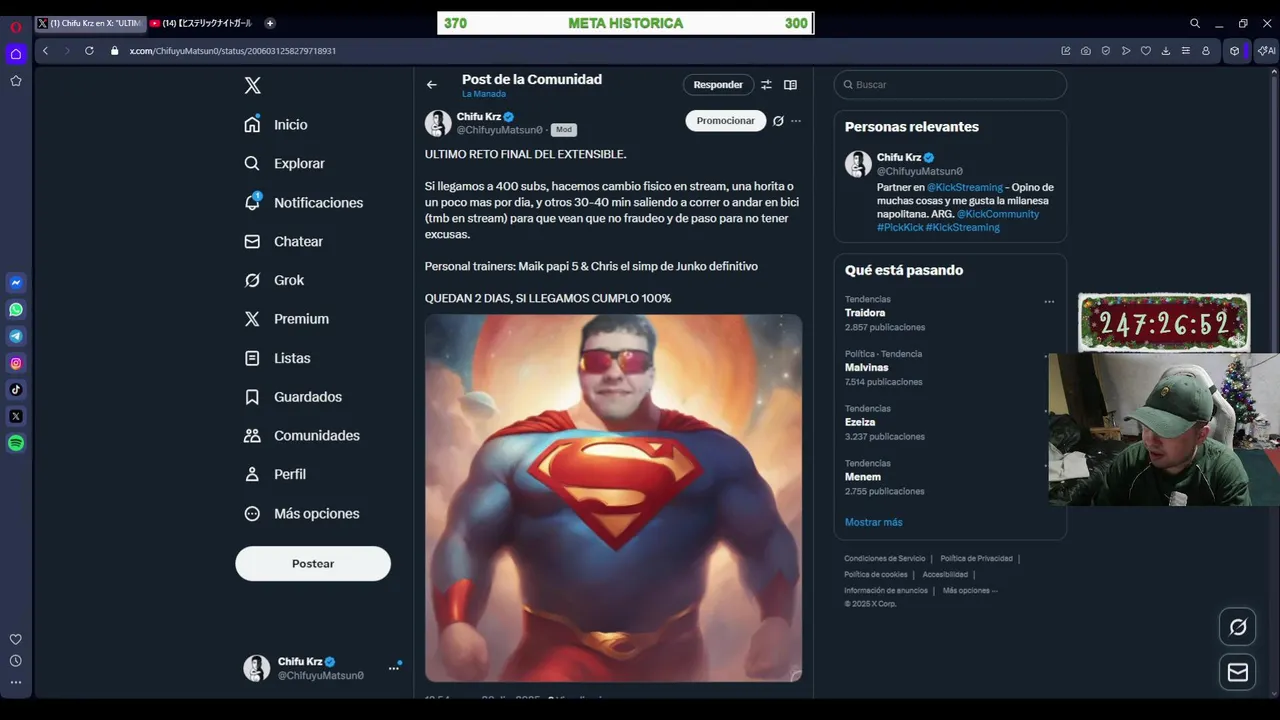The image size is (1280, 720).
Task: Open WhatsApp in the Opera sidebar
Action: pos(16,310)
